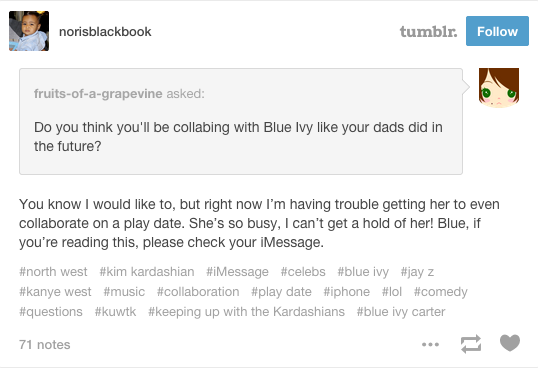Follow the norisblackbook blog

click(497, 31)
